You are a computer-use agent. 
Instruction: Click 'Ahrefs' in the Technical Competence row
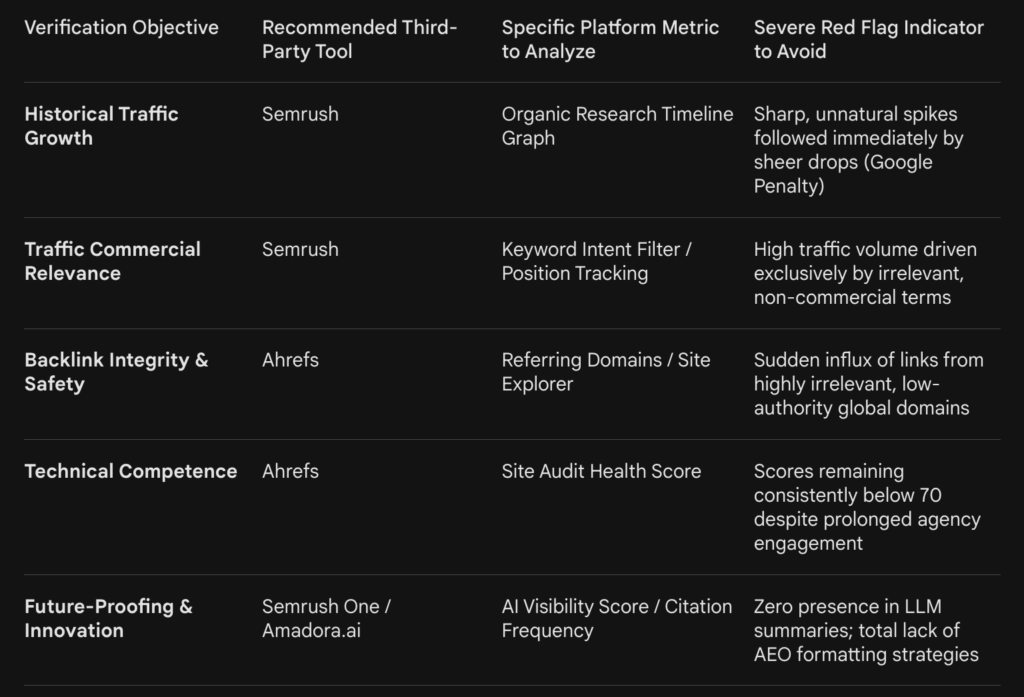coord(290,471)
